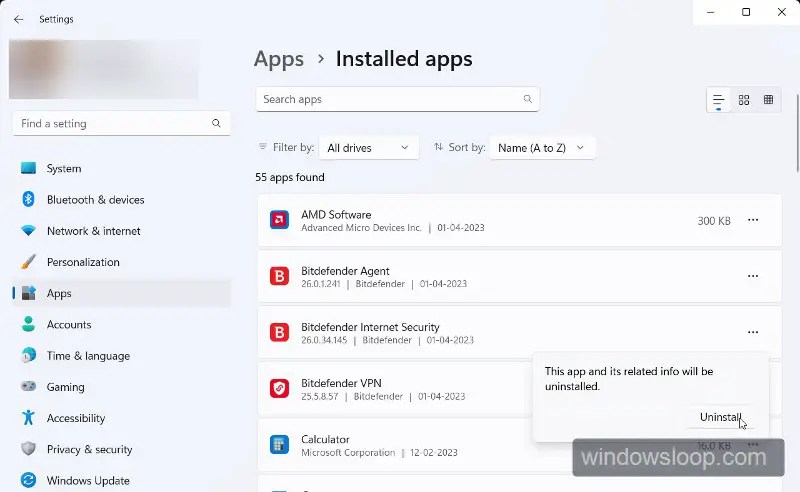Open more options for AMD Software

tap(753, 220)
